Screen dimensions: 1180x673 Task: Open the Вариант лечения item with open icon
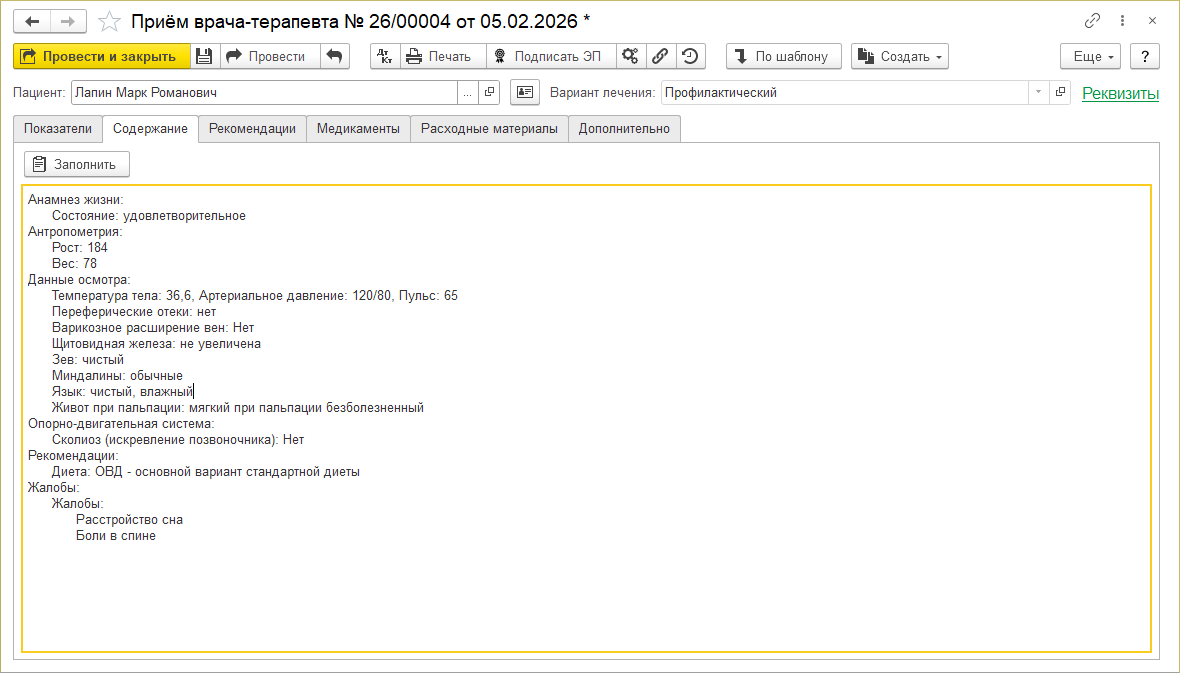(1060, 93)
